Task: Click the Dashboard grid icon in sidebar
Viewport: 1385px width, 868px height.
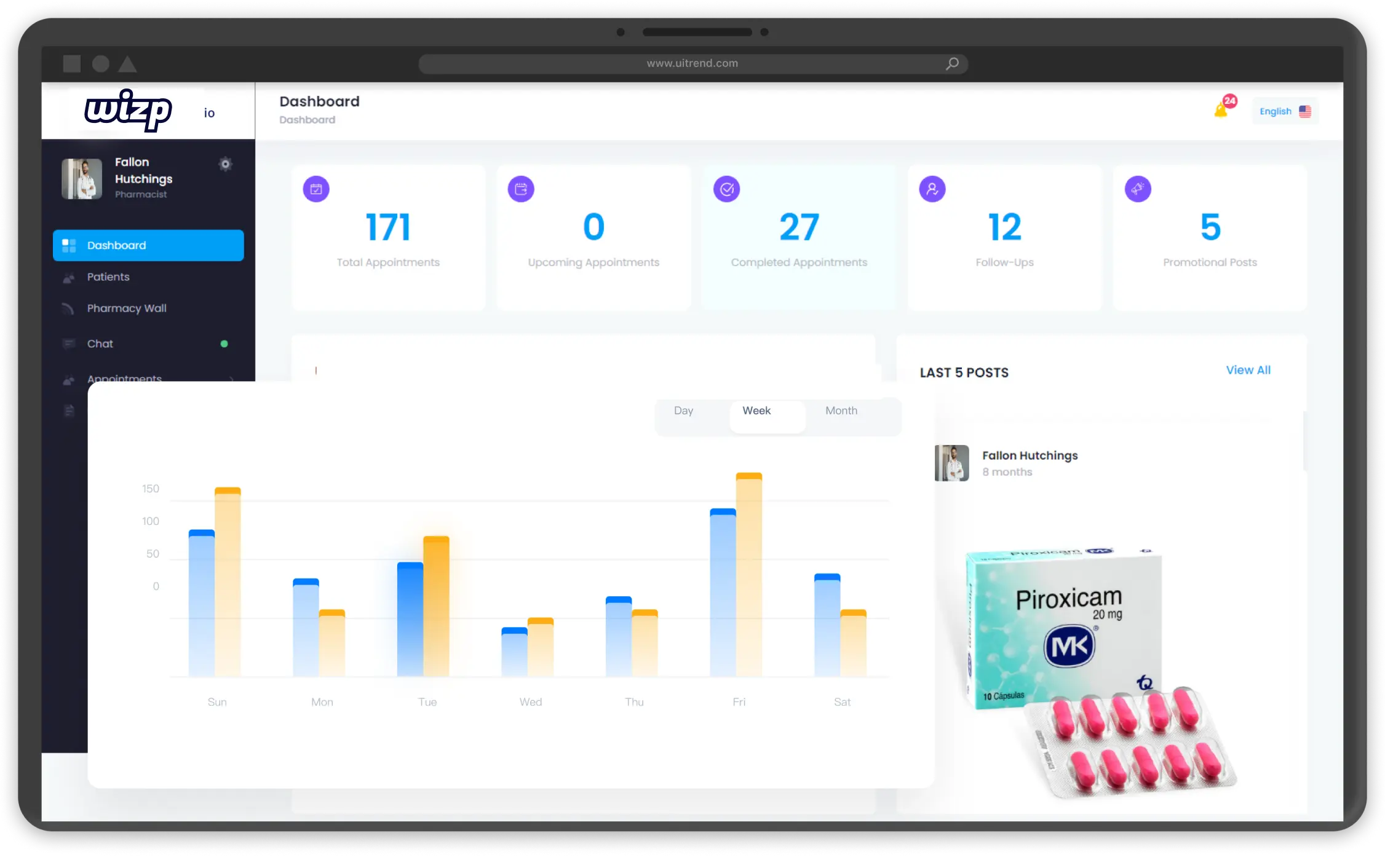Action: [x=69, y=245]
